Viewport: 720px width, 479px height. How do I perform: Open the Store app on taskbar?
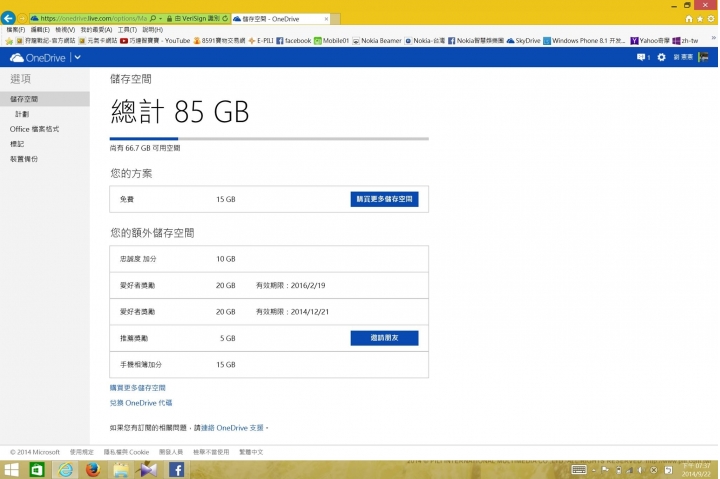click(x=37, y=469)
